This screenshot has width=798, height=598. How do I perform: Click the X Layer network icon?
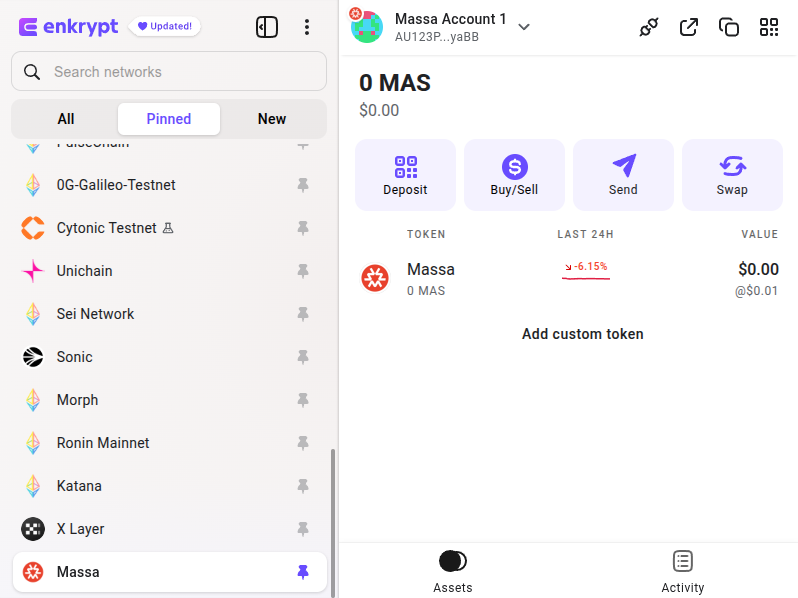pyautogui.click(x=33, y=529)
